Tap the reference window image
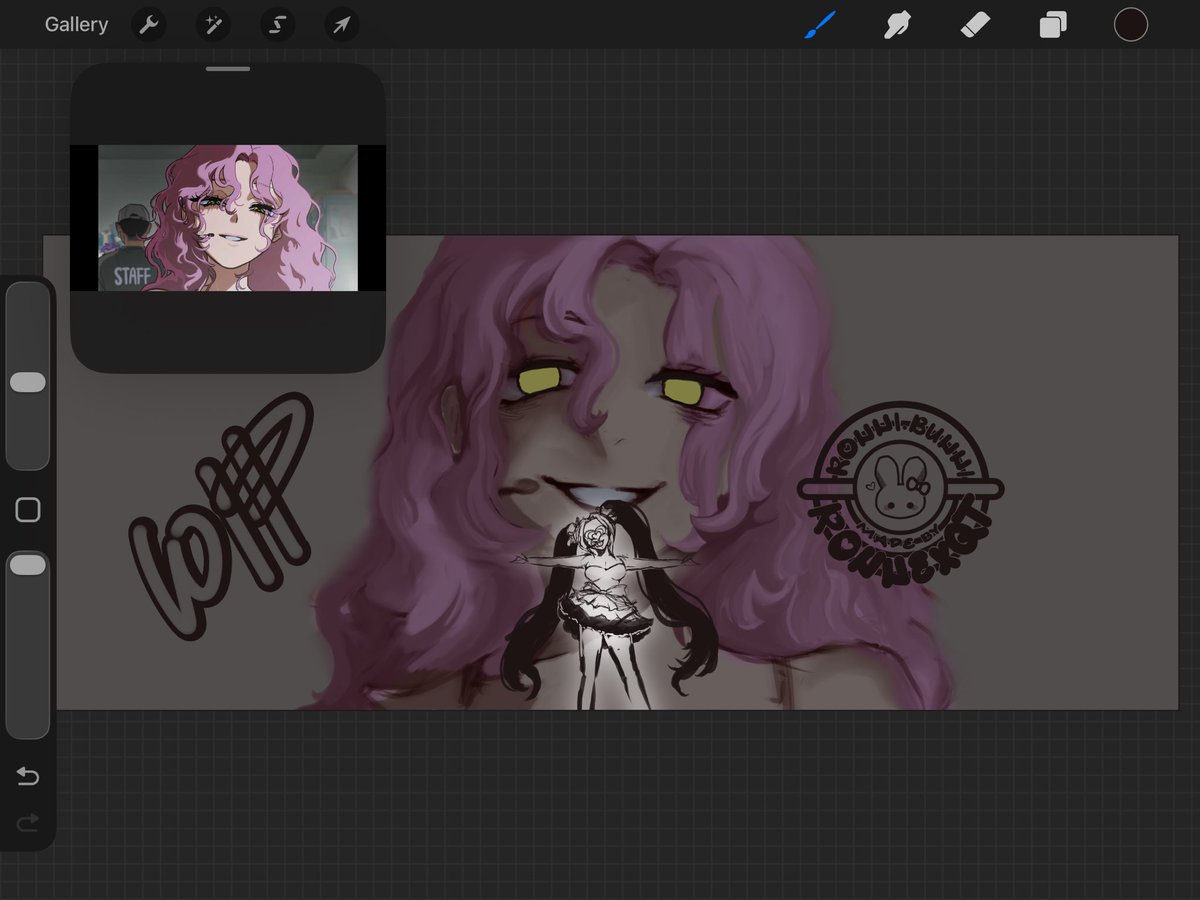 (x=228, y=218)
